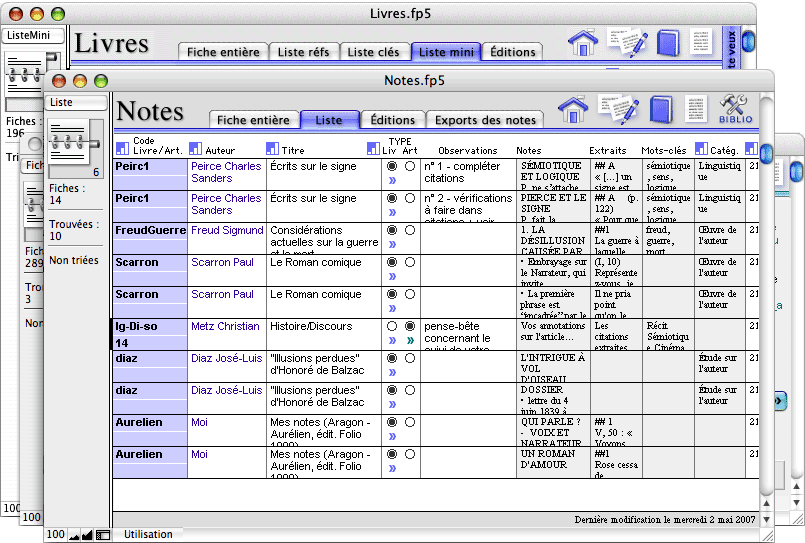Click the Notes vertical scroll thumb
Viewport: 805px width, 543px height.
(766, 153)
